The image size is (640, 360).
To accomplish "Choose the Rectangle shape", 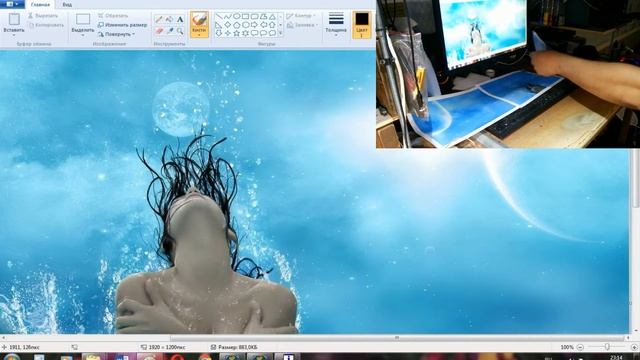I will pos(245,17).
